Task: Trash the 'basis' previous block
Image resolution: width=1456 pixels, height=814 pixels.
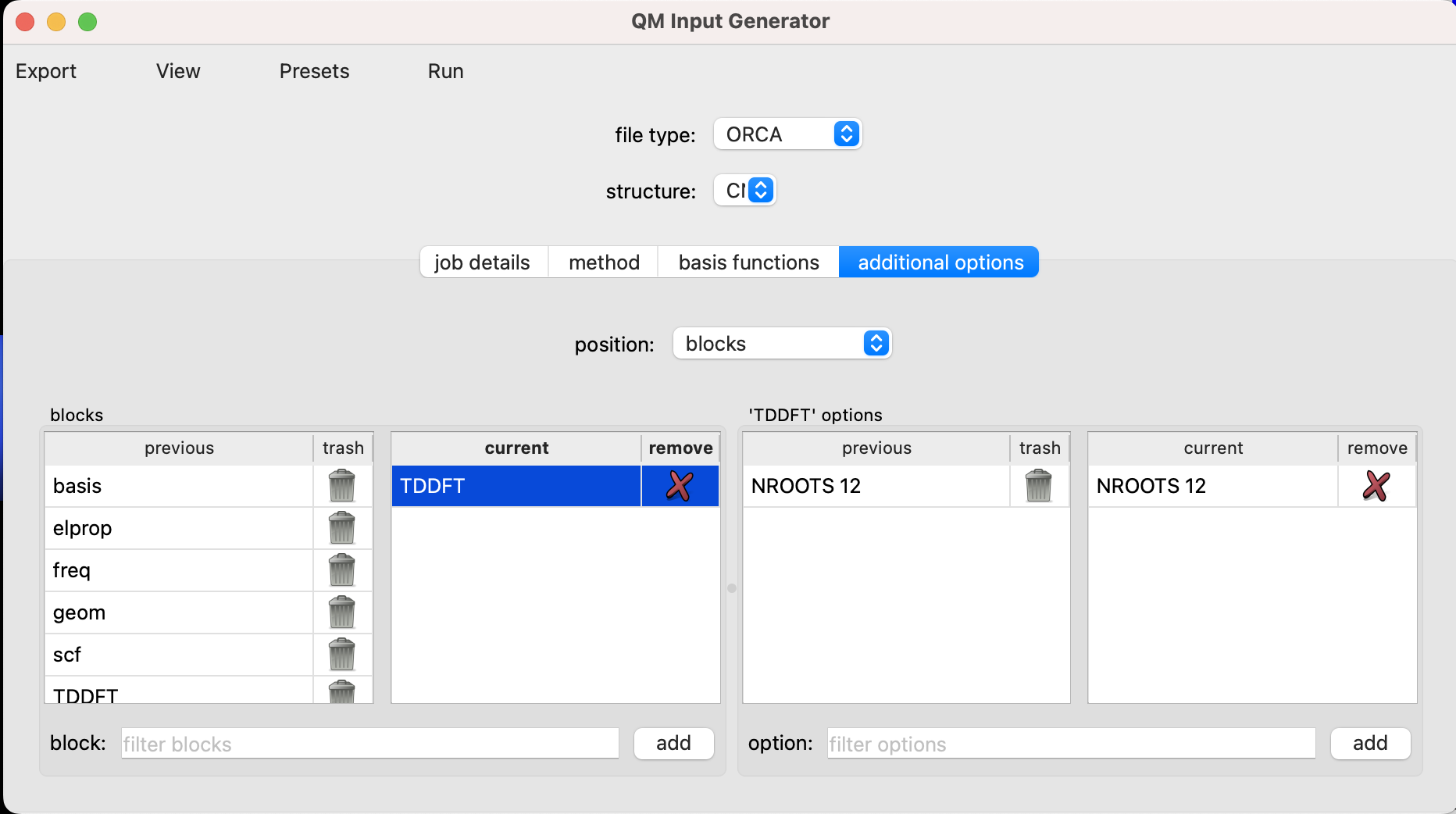Action: tap(342, 486)
